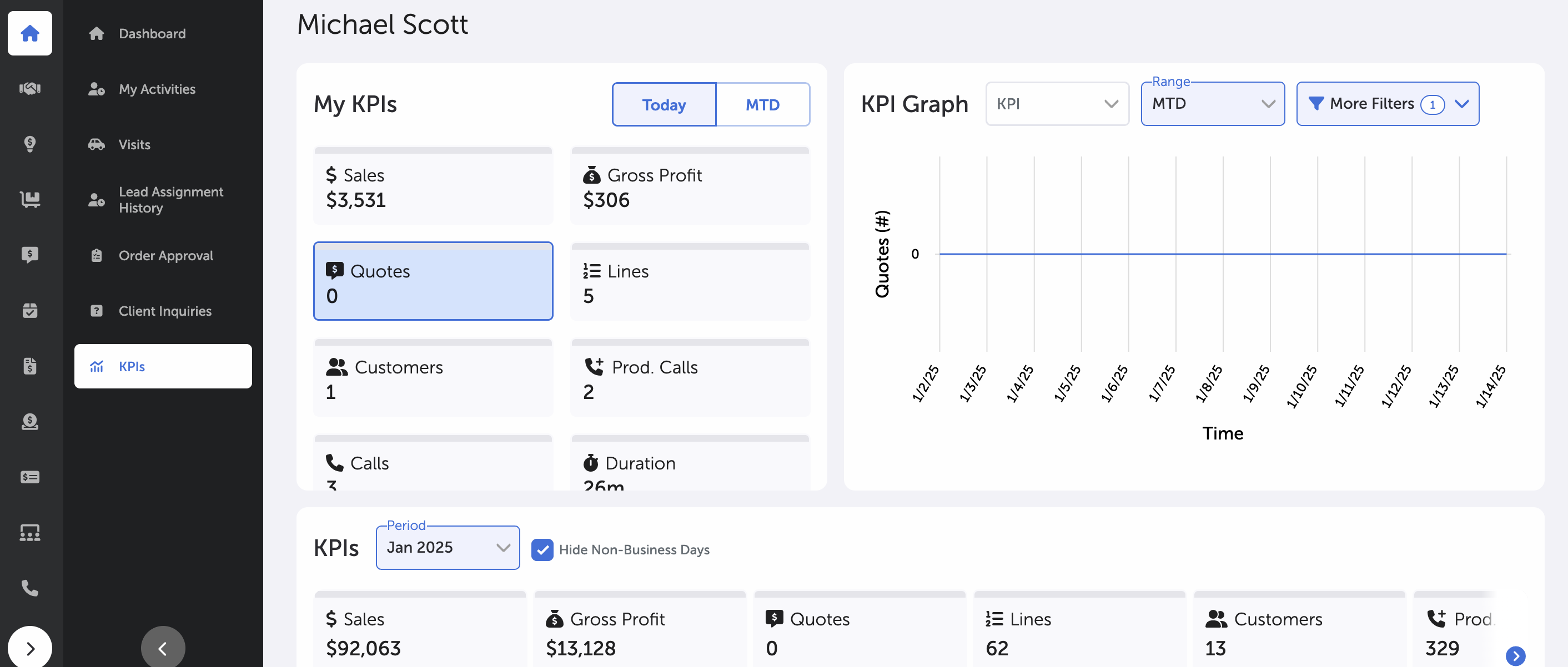Select the Prod. Calls 2 card
The image size is (1568, 667).
(x=690, y=377)
